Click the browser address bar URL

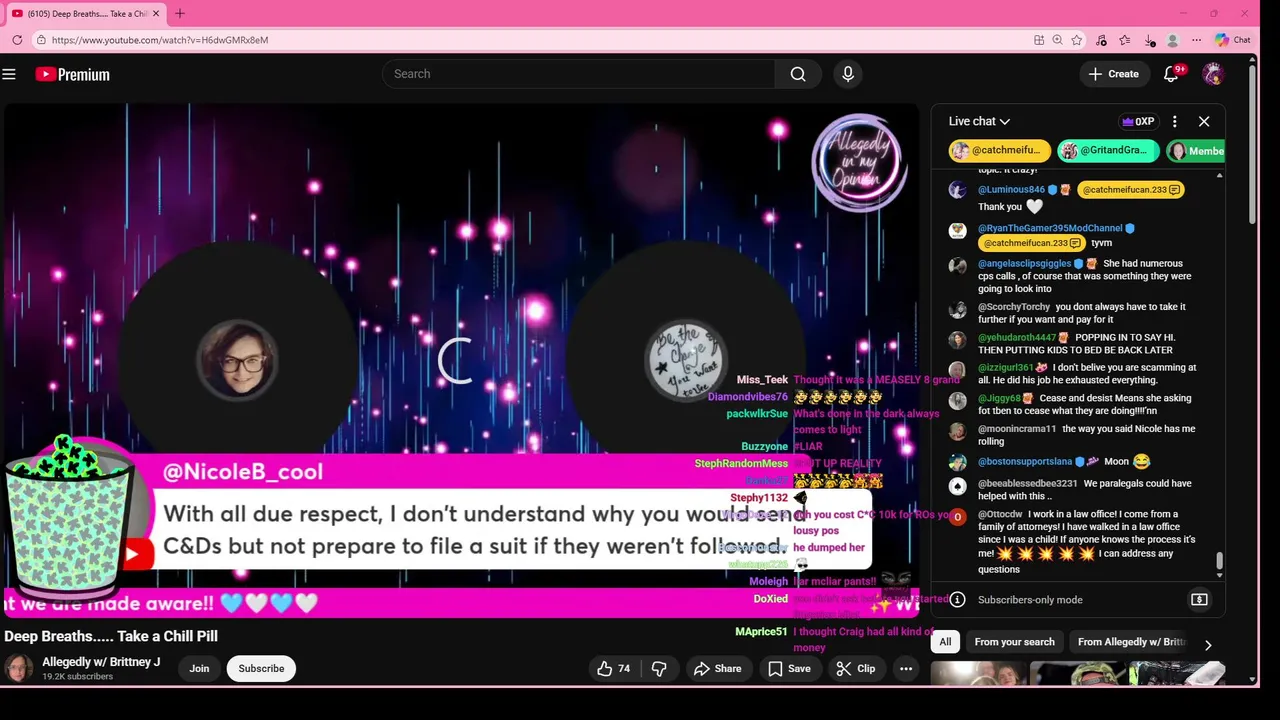coord(159,40)
